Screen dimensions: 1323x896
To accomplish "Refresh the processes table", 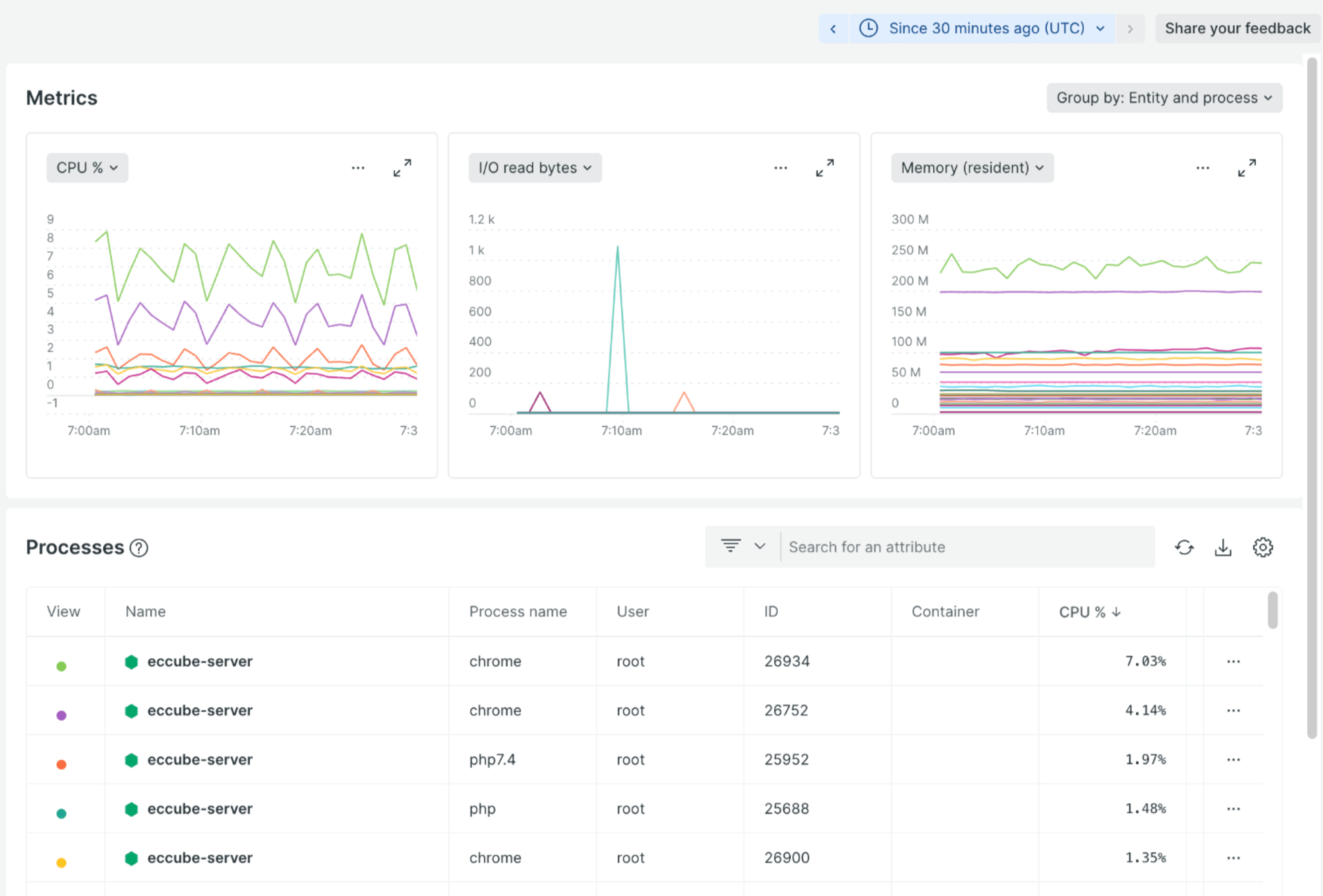I will pos(1184,548).
